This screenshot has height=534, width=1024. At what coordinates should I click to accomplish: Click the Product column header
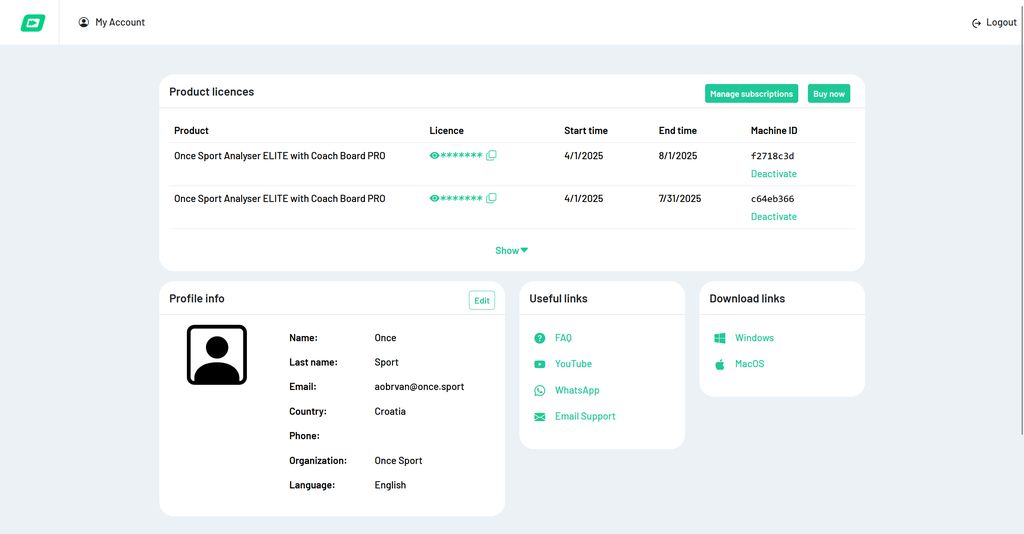click(191, 131)
